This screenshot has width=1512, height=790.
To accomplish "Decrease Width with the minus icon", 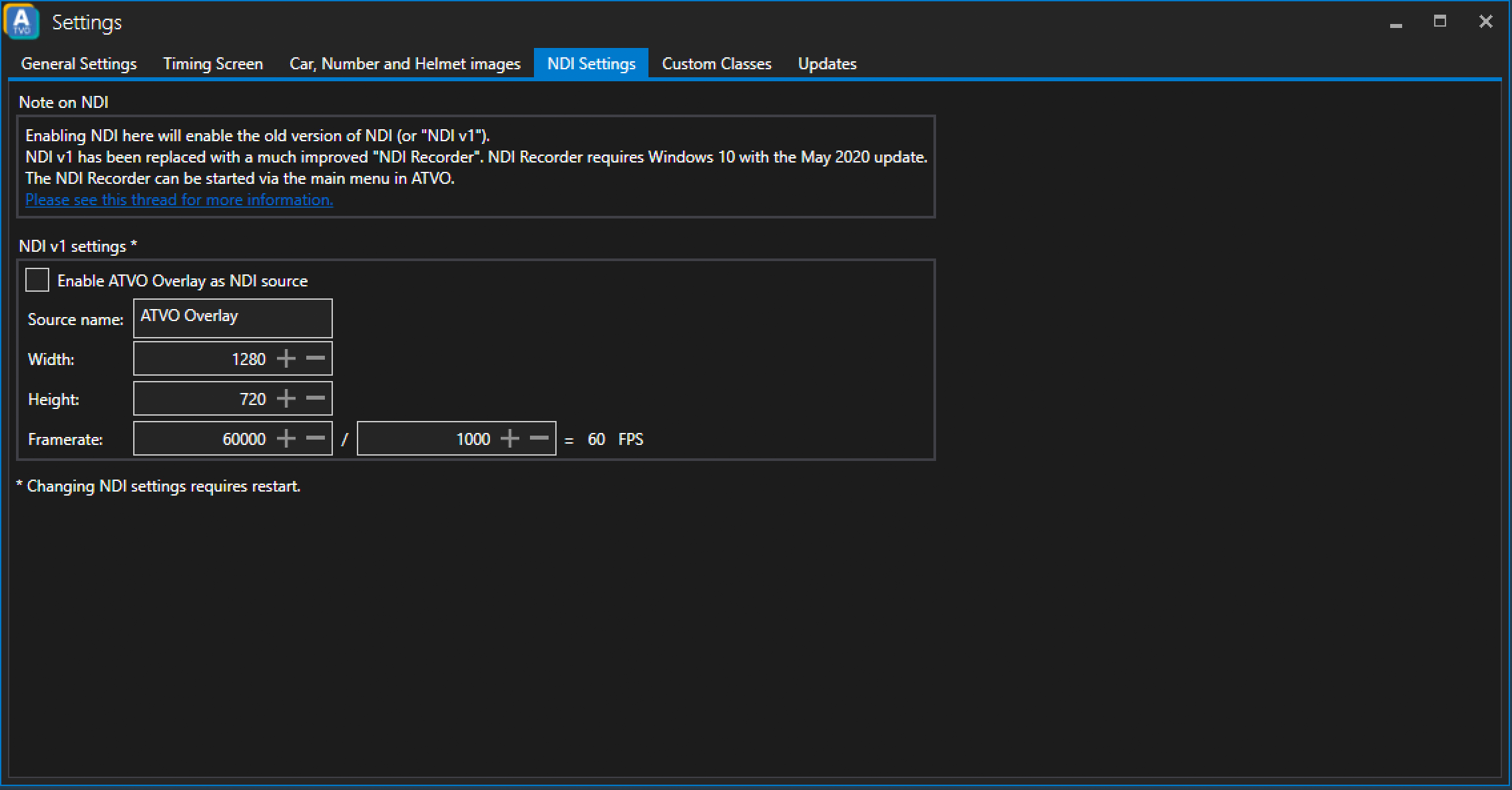I will (316, 359).
